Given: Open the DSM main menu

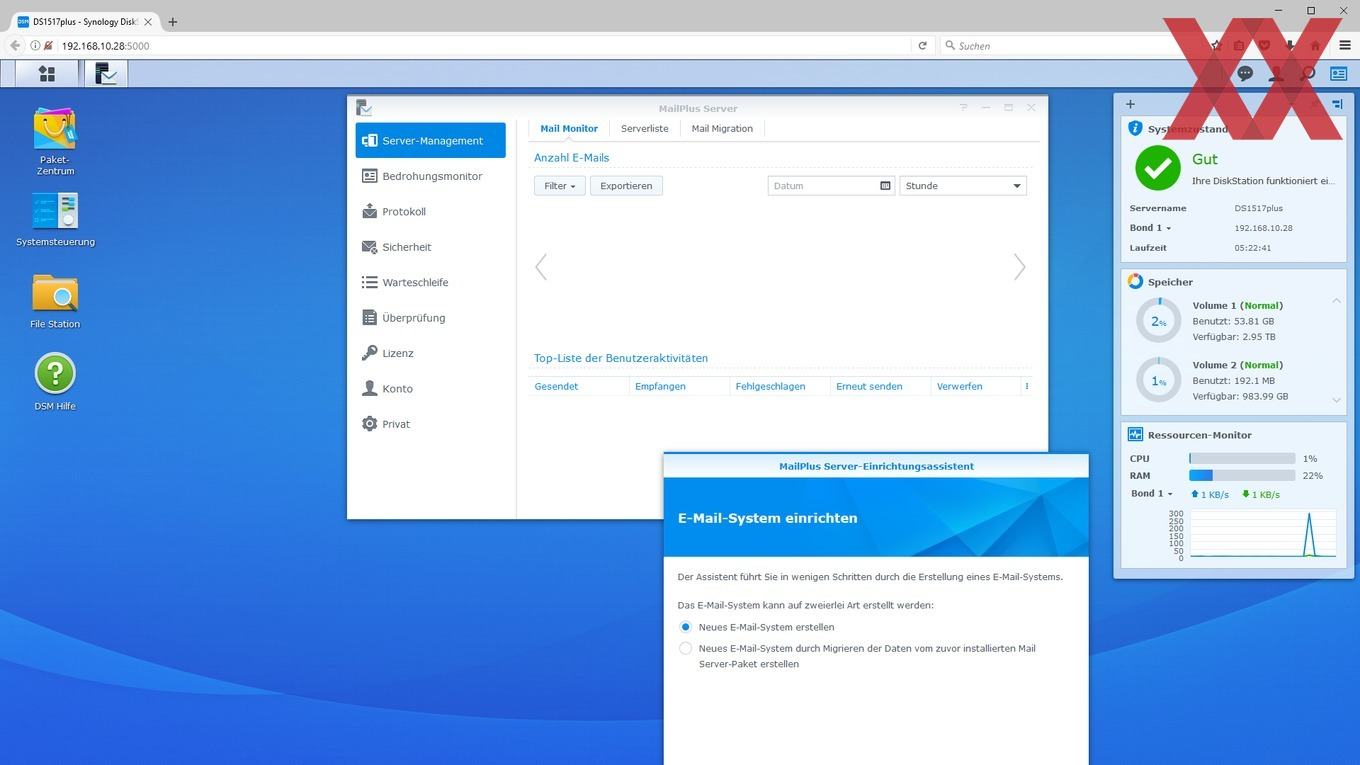Looking at the screenshot, I should [x=46, y=74].
